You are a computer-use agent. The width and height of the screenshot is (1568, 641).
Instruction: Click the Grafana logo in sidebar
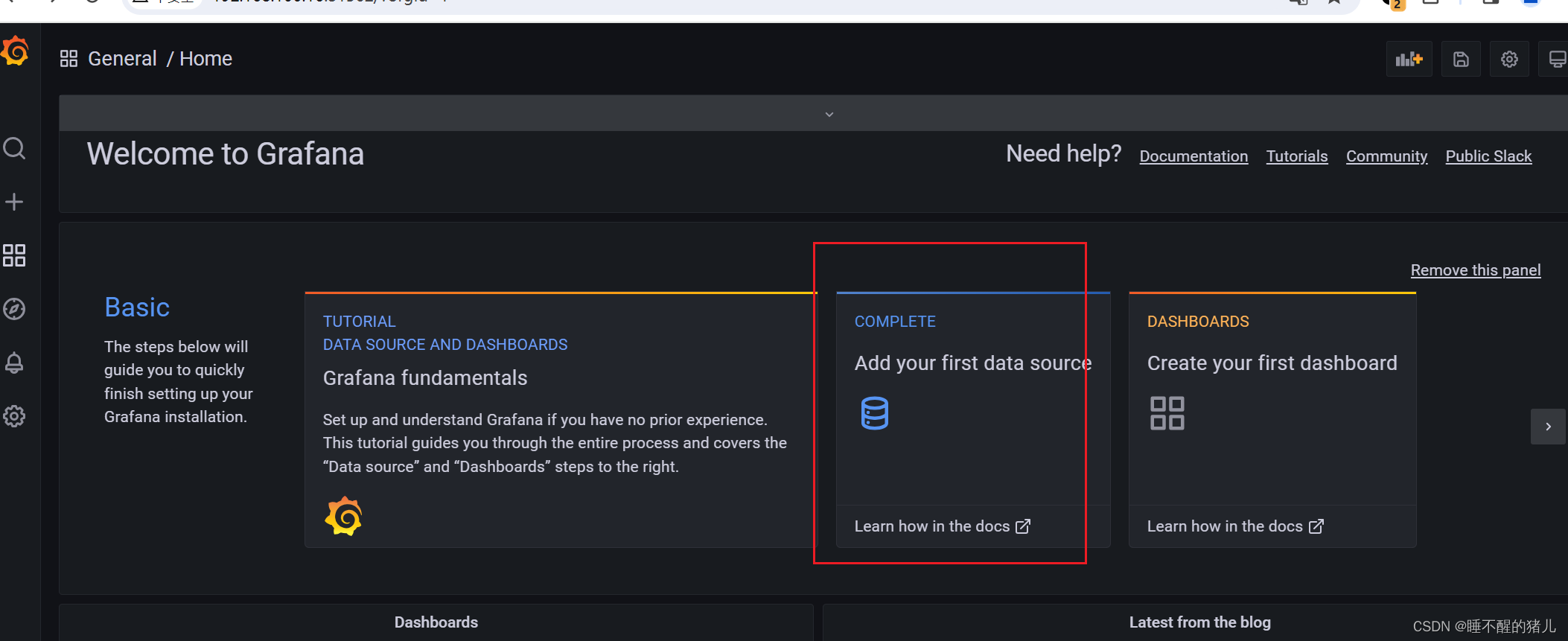[15, 51]
